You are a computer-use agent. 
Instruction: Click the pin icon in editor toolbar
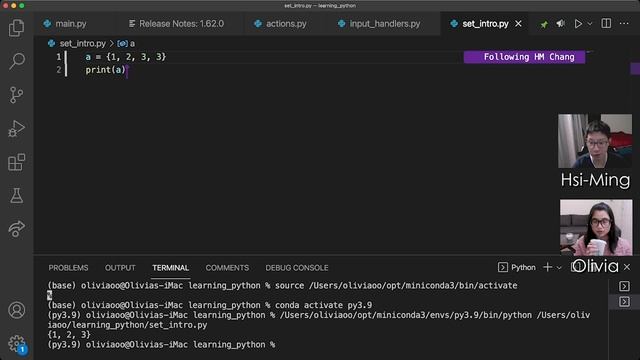pyautogui.click(x=544, y=24)
